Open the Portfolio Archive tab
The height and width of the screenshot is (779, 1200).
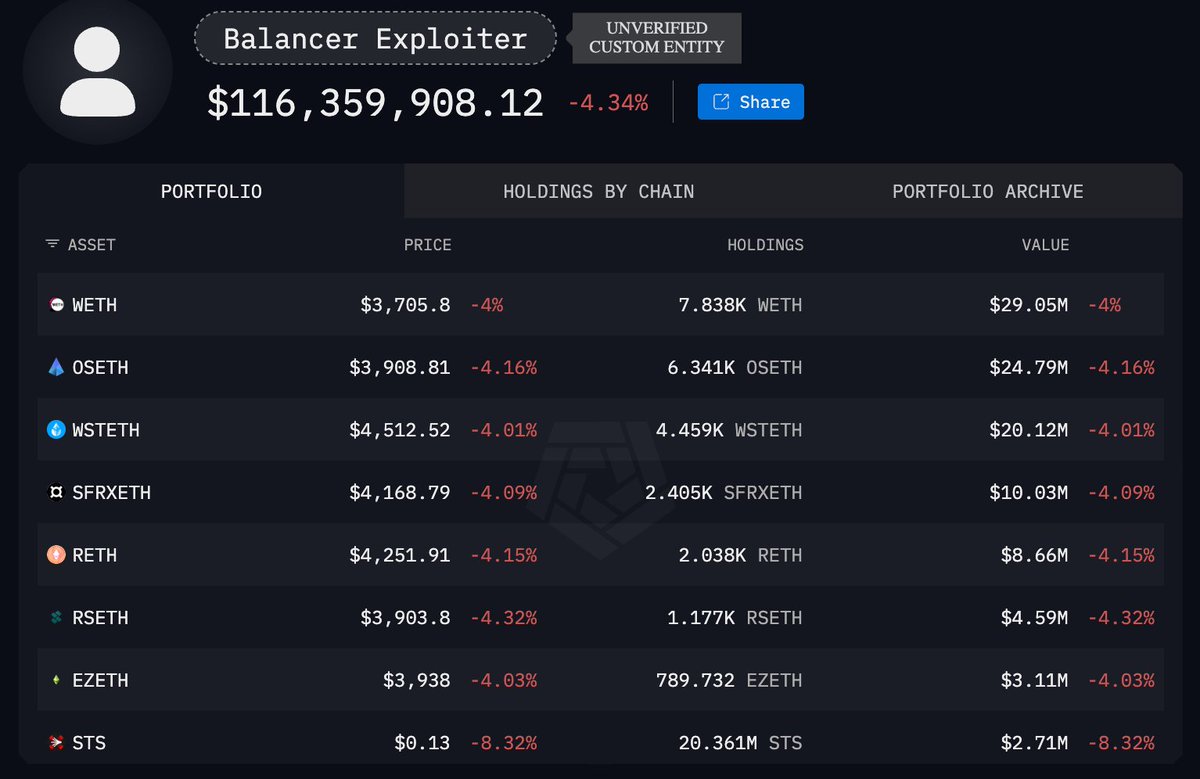[987, 191]
